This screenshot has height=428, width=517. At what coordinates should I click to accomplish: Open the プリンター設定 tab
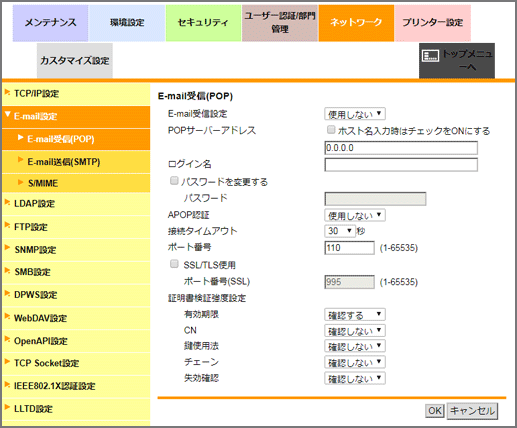click(x=432, y=23)
